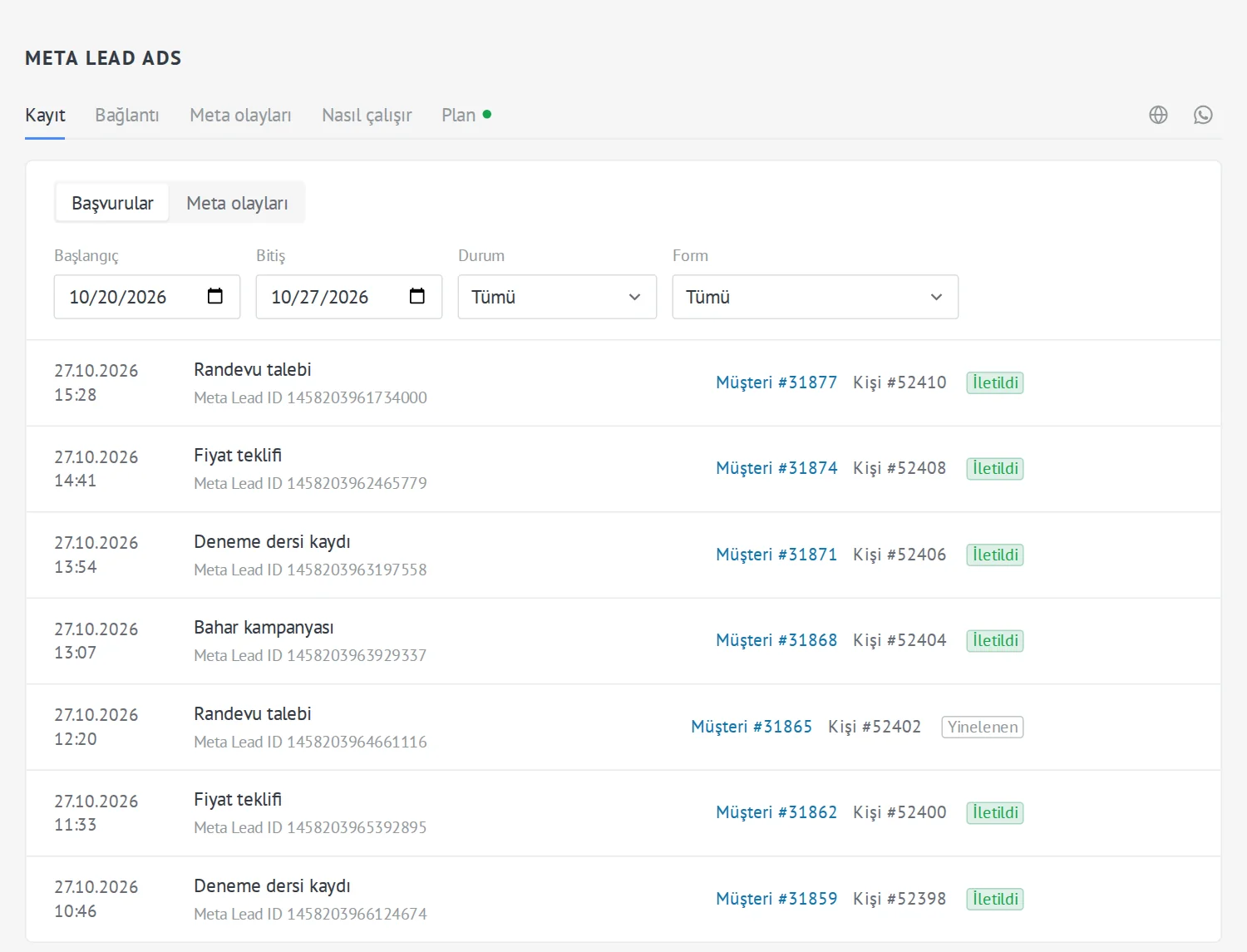
Task: Open the WhatsApp support icon
Action: [x=1203, y=115]
